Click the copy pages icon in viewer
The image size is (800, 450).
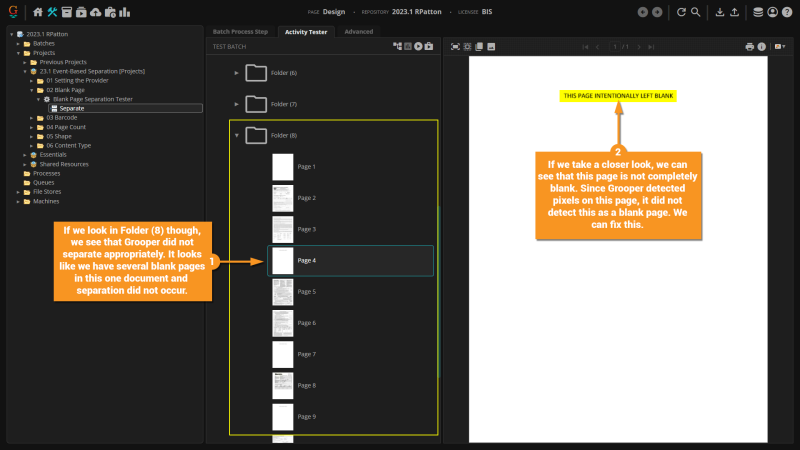tap(479, 46)
